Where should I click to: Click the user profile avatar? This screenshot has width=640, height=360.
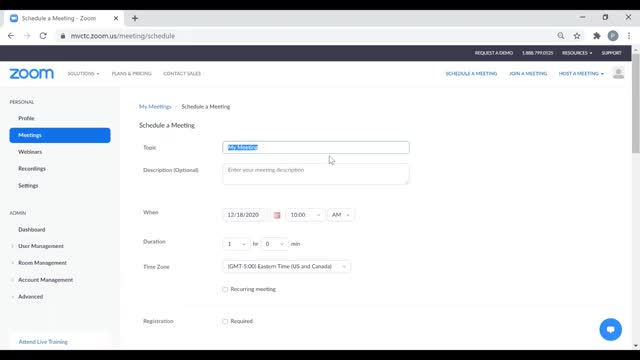618,73
